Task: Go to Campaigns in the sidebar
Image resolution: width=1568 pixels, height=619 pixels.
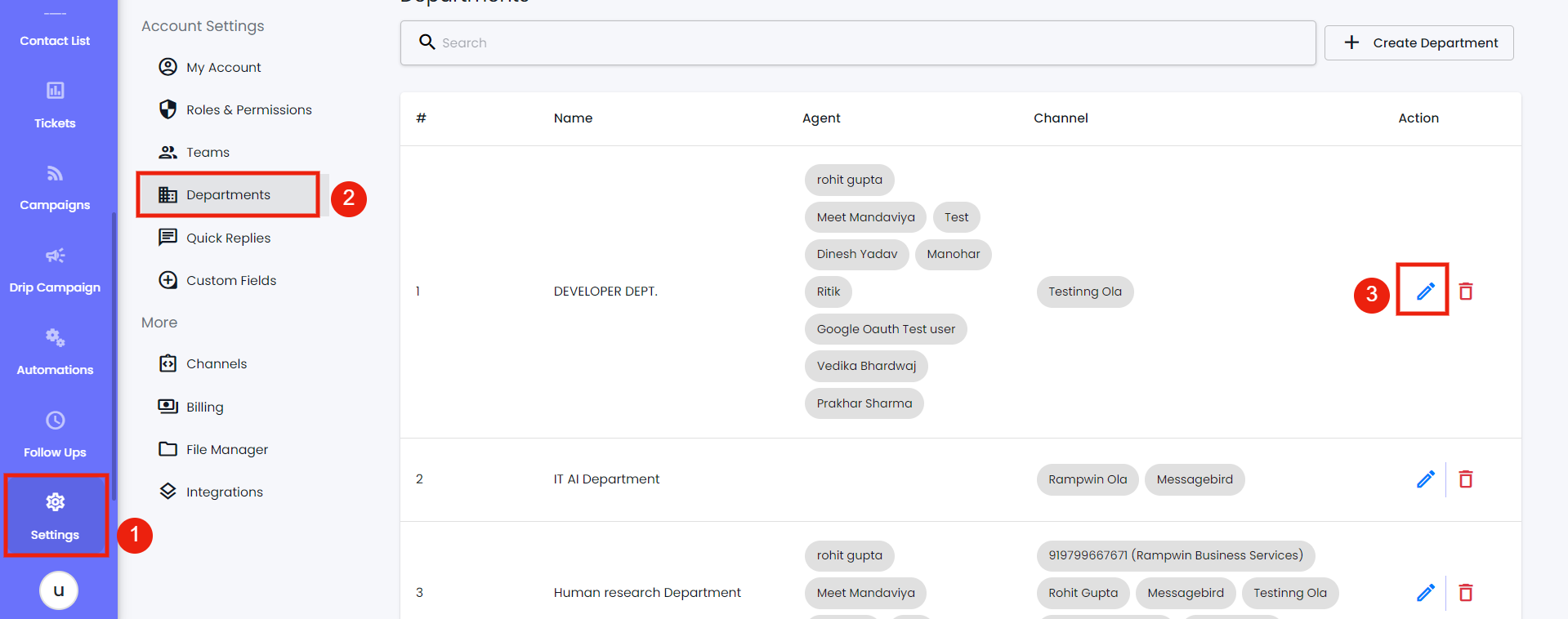Action: [x=55, y=188]
